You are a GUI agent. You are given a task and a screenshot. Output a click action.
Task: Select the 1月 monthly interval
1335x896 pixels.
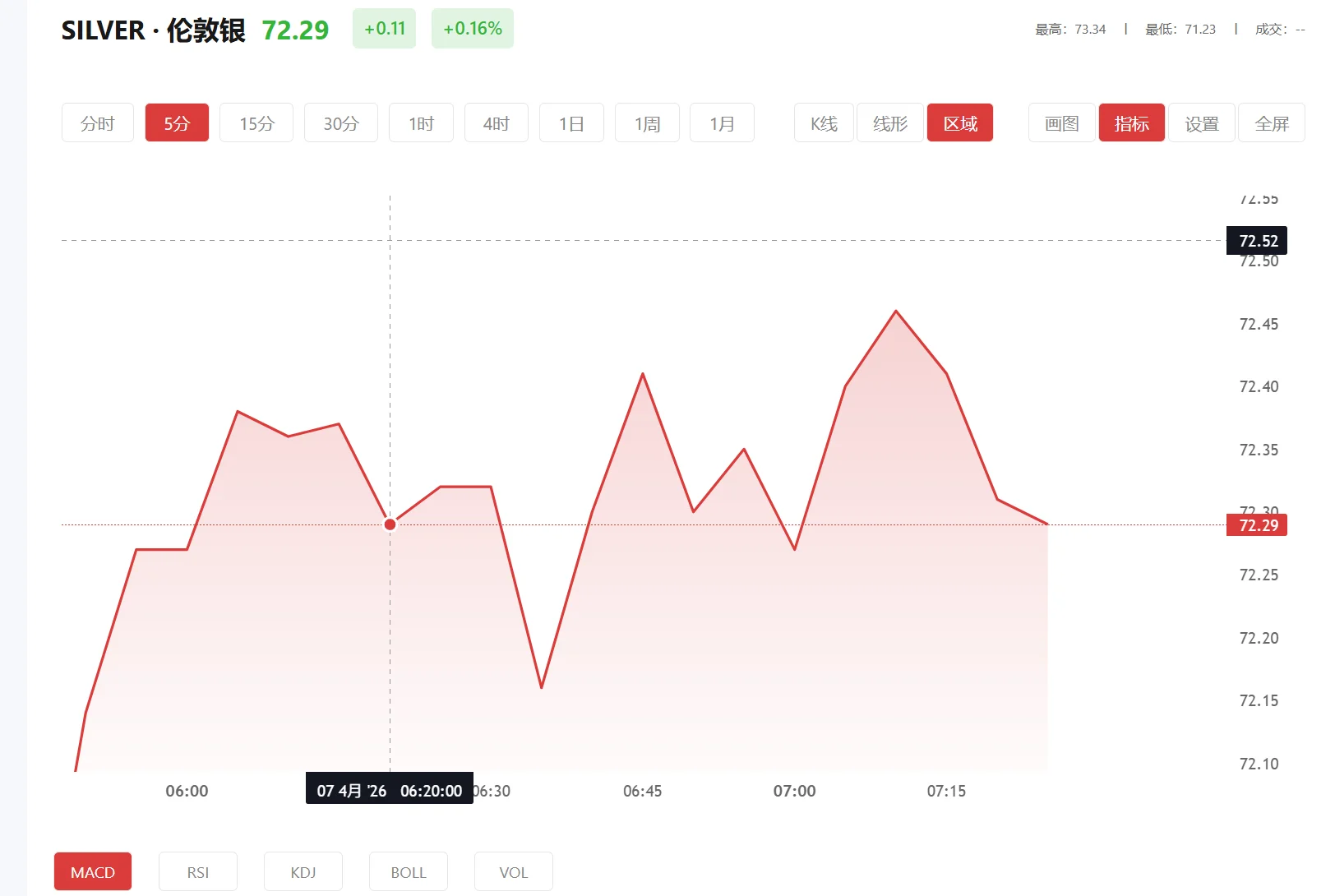tap(722, 122)
